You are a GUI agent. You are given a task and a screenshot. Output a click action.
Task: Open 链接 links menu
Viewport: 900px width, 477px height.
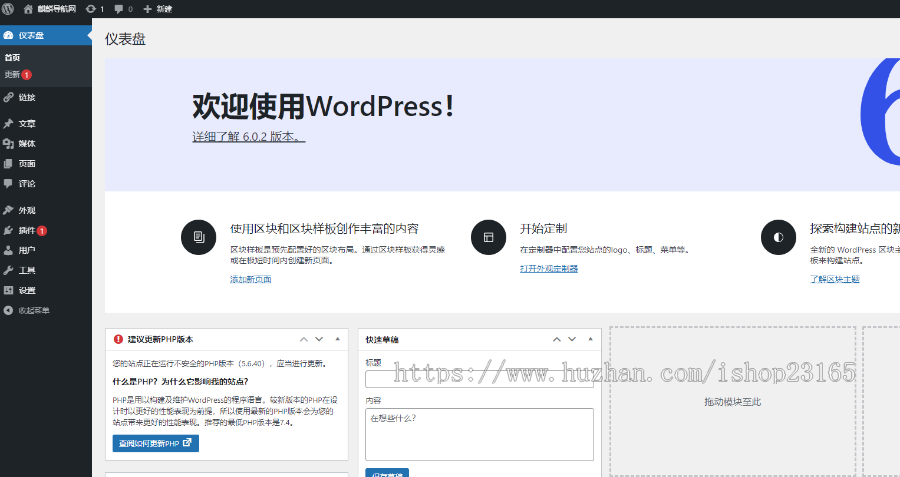pyautogui.click(x=46, y=98)
